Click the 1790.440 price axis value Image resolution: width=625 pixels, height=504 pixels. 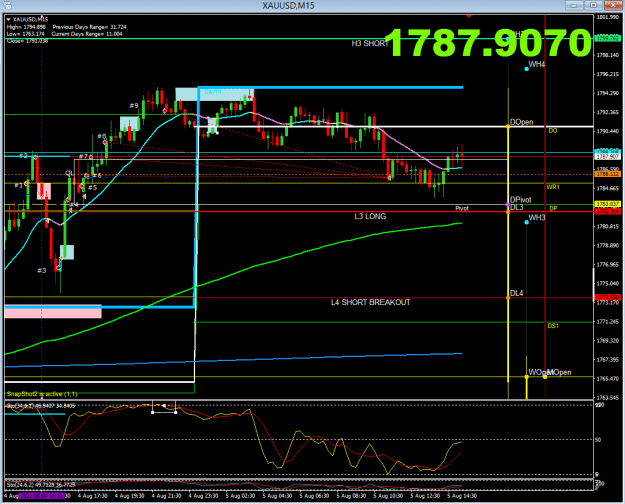point(608,131)
